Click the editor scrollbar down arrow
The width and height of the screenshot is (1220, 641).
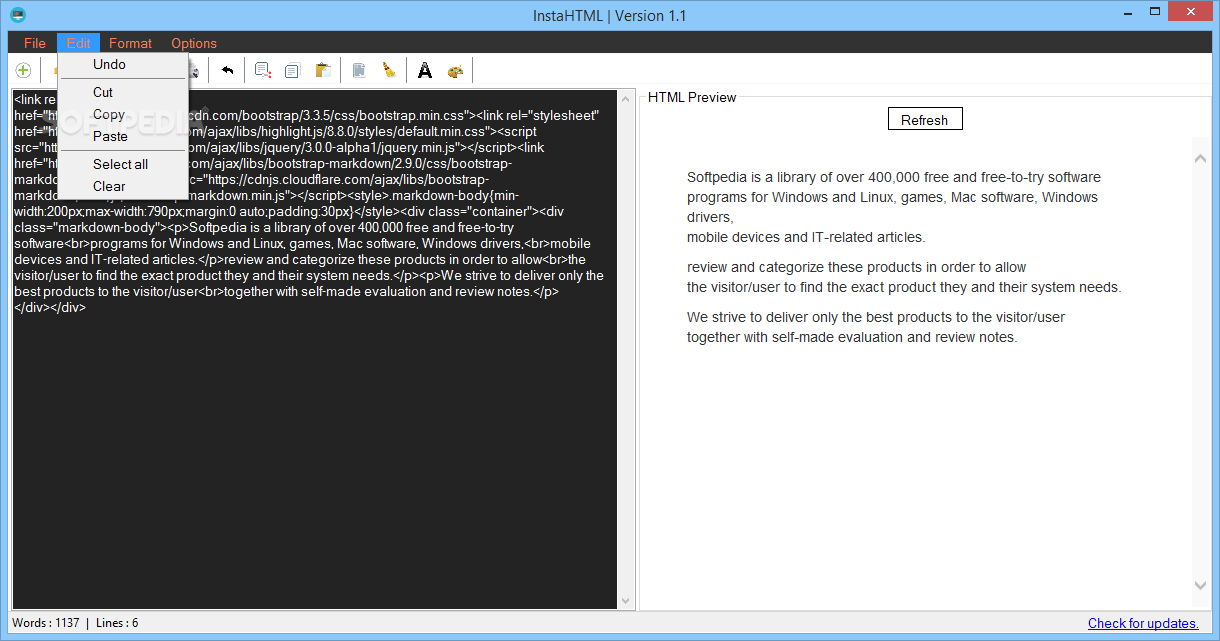(x=626, y=600)
